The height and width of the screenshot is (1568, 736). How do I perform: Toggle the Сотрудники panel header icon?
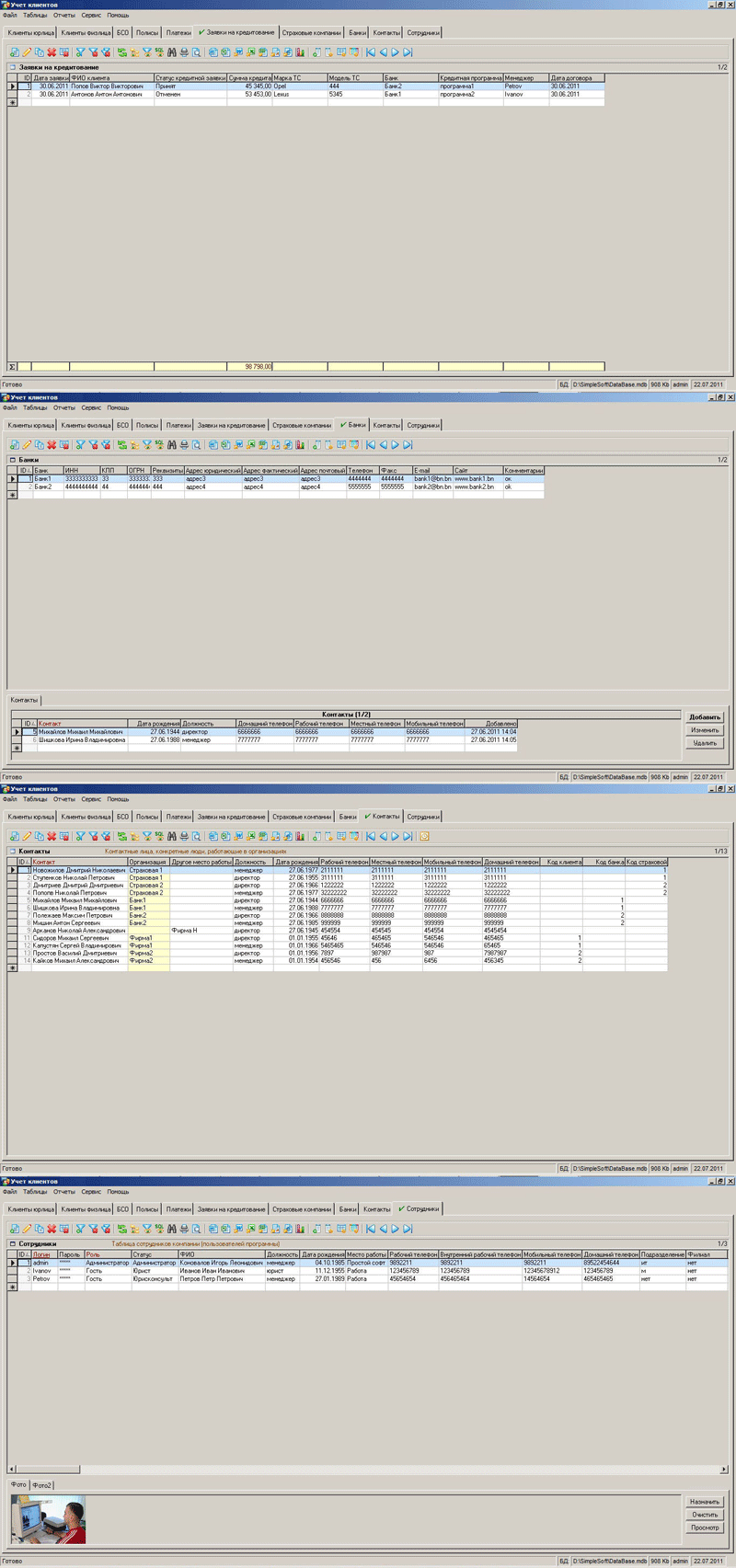click(13, 1243)
